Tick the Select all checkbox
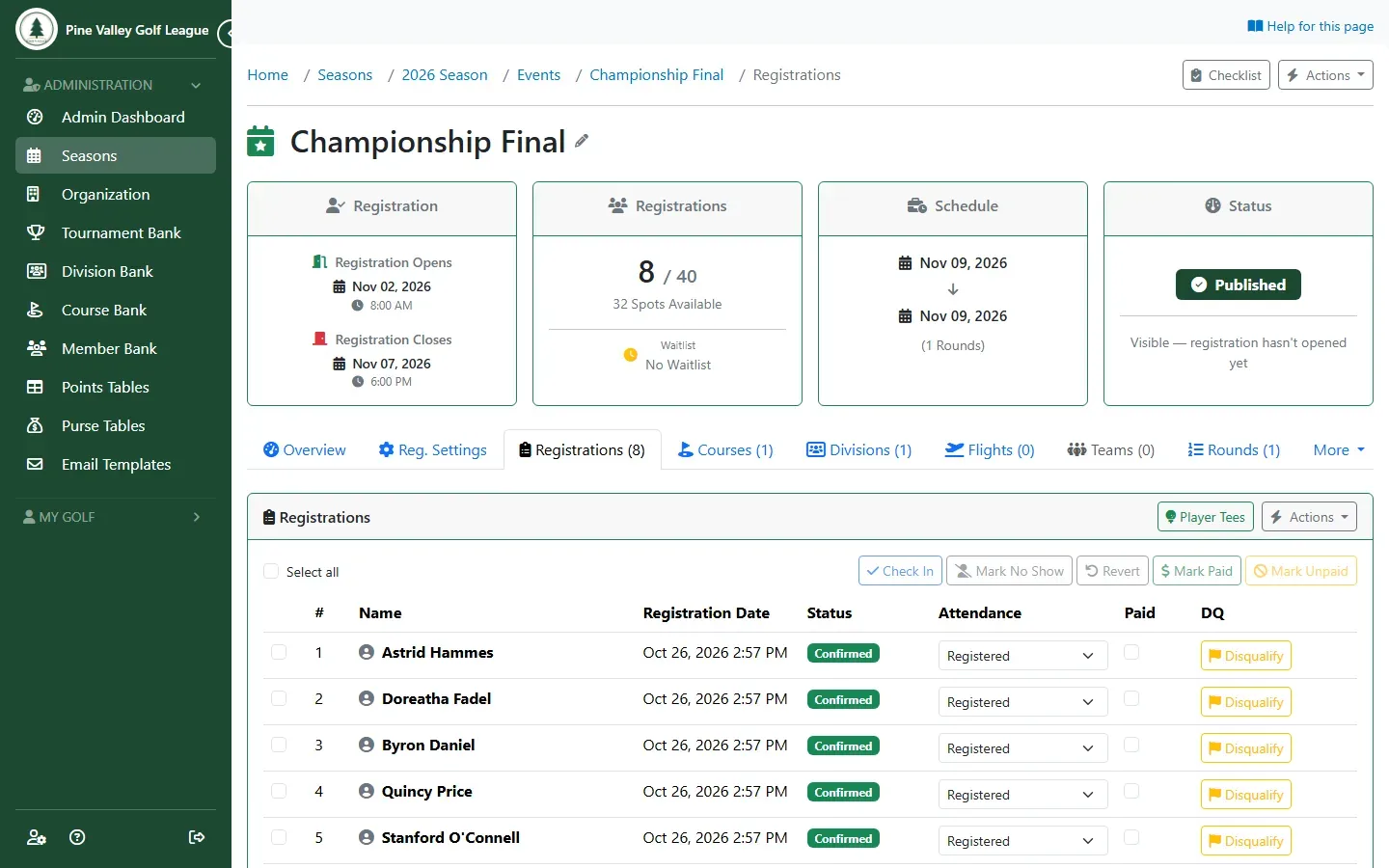Image resolution: width=1389 pixels, height=868 pixels. [271, 571]
